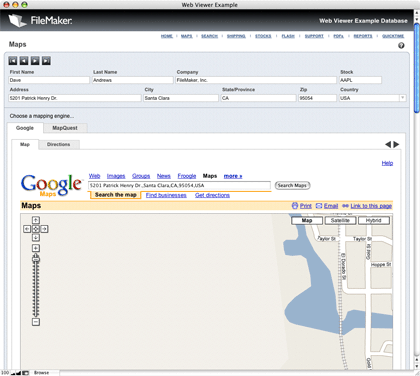The height and width of the screenshot is (376, 420).
Task: Click the status bar layout mode icon
Action: click(x=26, y=373)
